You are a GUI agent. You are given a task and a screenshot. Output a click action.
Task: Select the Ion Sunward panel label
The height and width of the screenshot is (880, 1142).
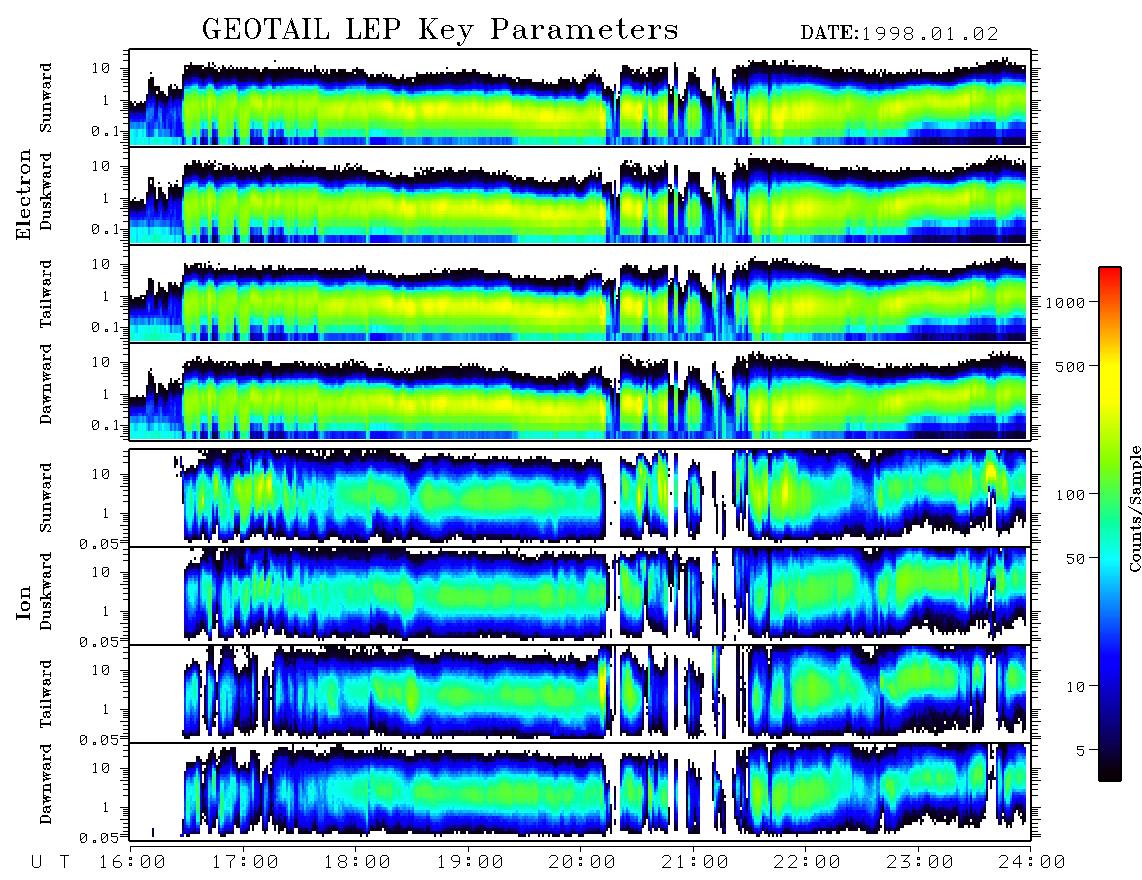(46, 498)
